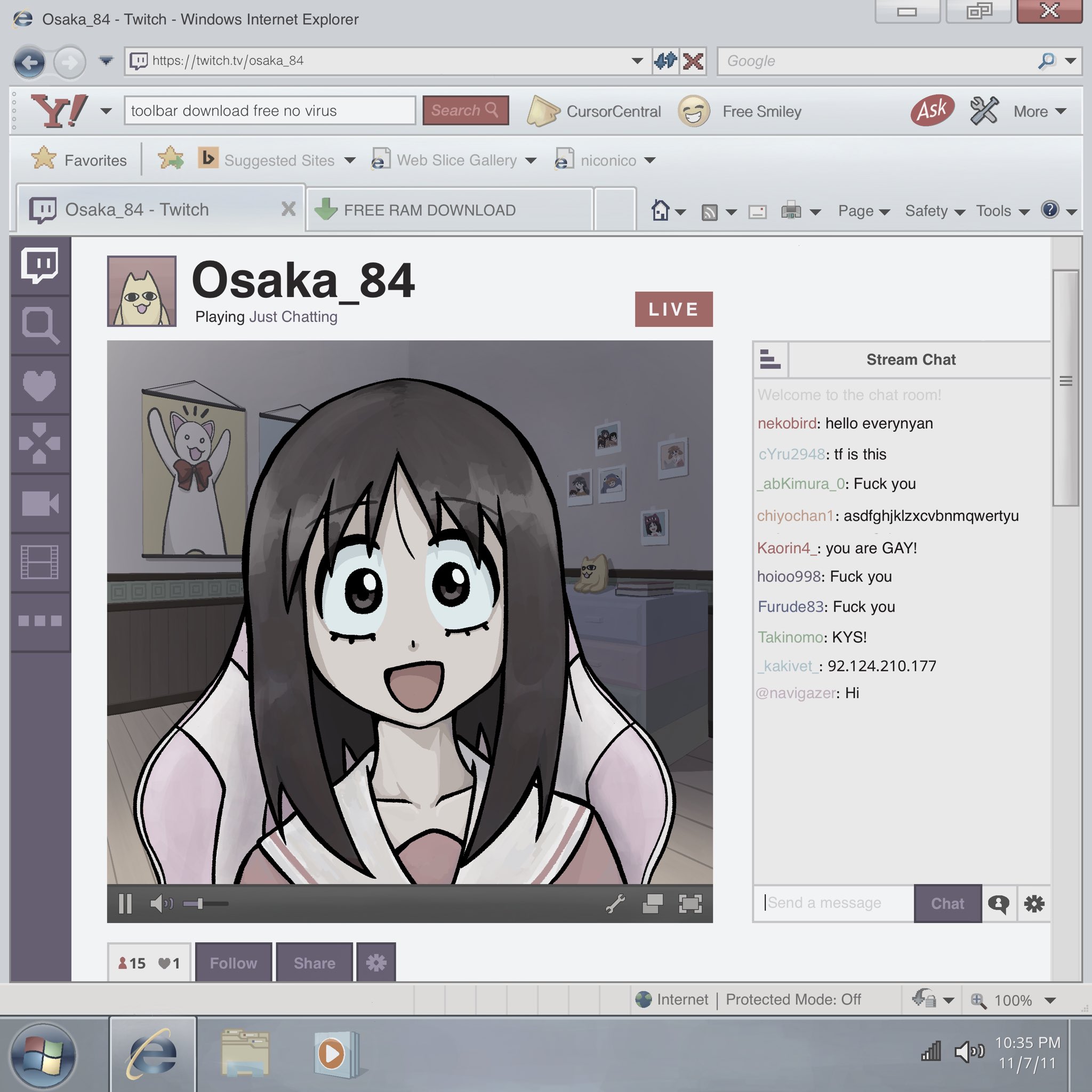Expand the More toolbar dropdown
1092x1092 pixels.
tap(1039, 111)
